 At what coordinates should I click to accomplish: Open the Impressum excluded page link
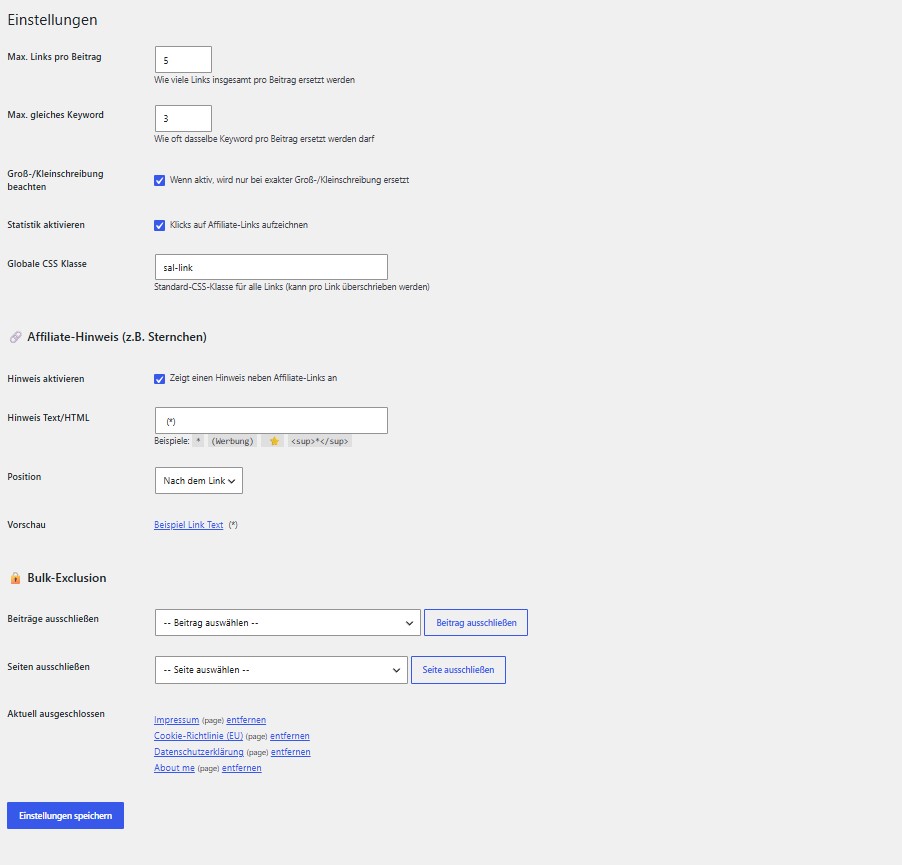point(176,720)
